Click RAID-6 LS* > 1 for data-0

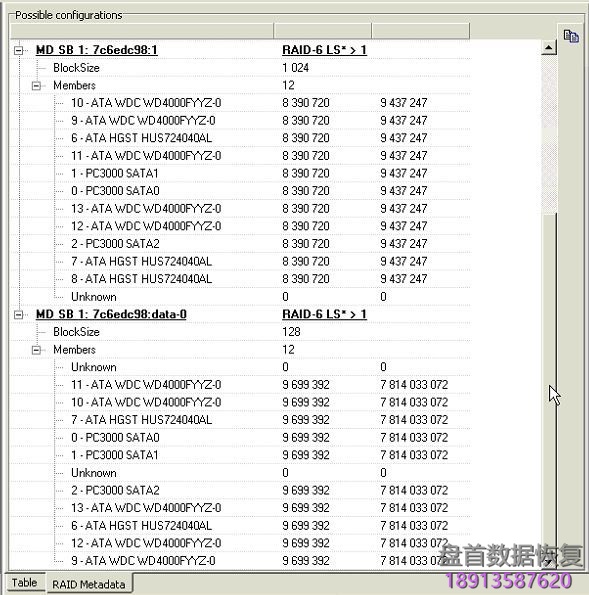pos(324,314)
